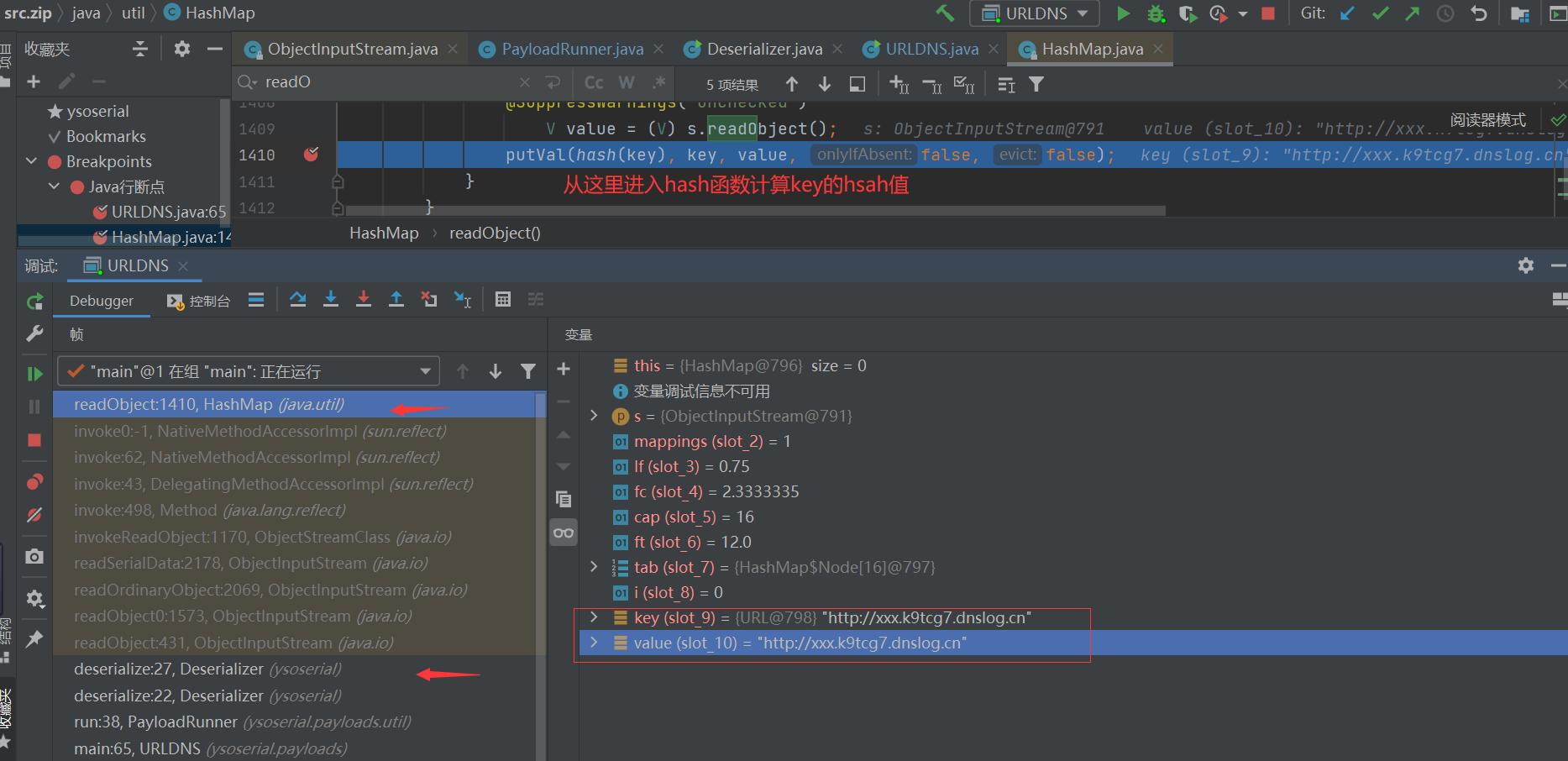The height and width of the screenshot is (761, 1568).
Task: Toggle whole words W in search
Action: click(x=627, y=82)
